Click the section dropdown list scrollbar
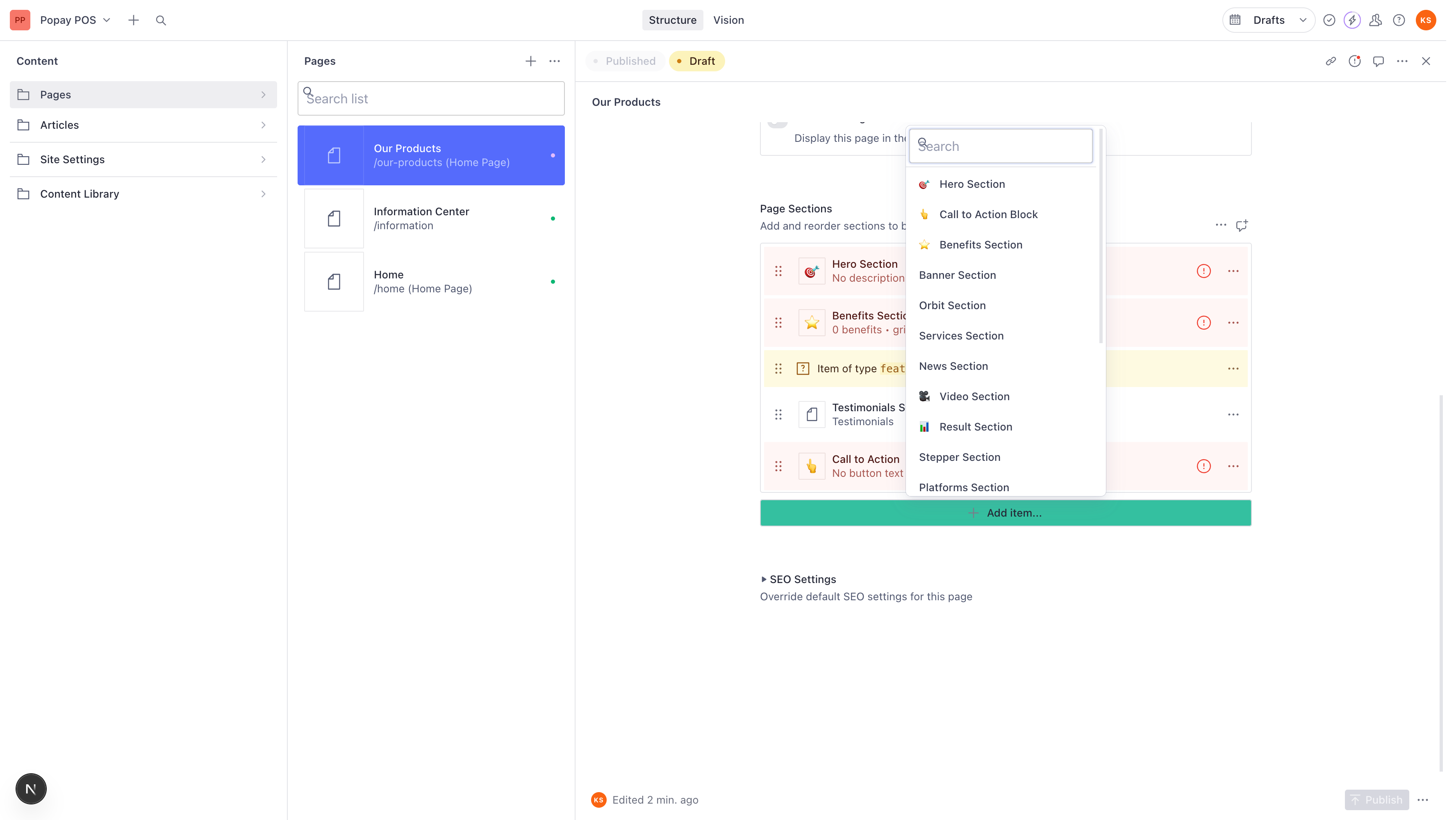The width and height of the screenshot is (1456, 820). tap(1101, 235)
